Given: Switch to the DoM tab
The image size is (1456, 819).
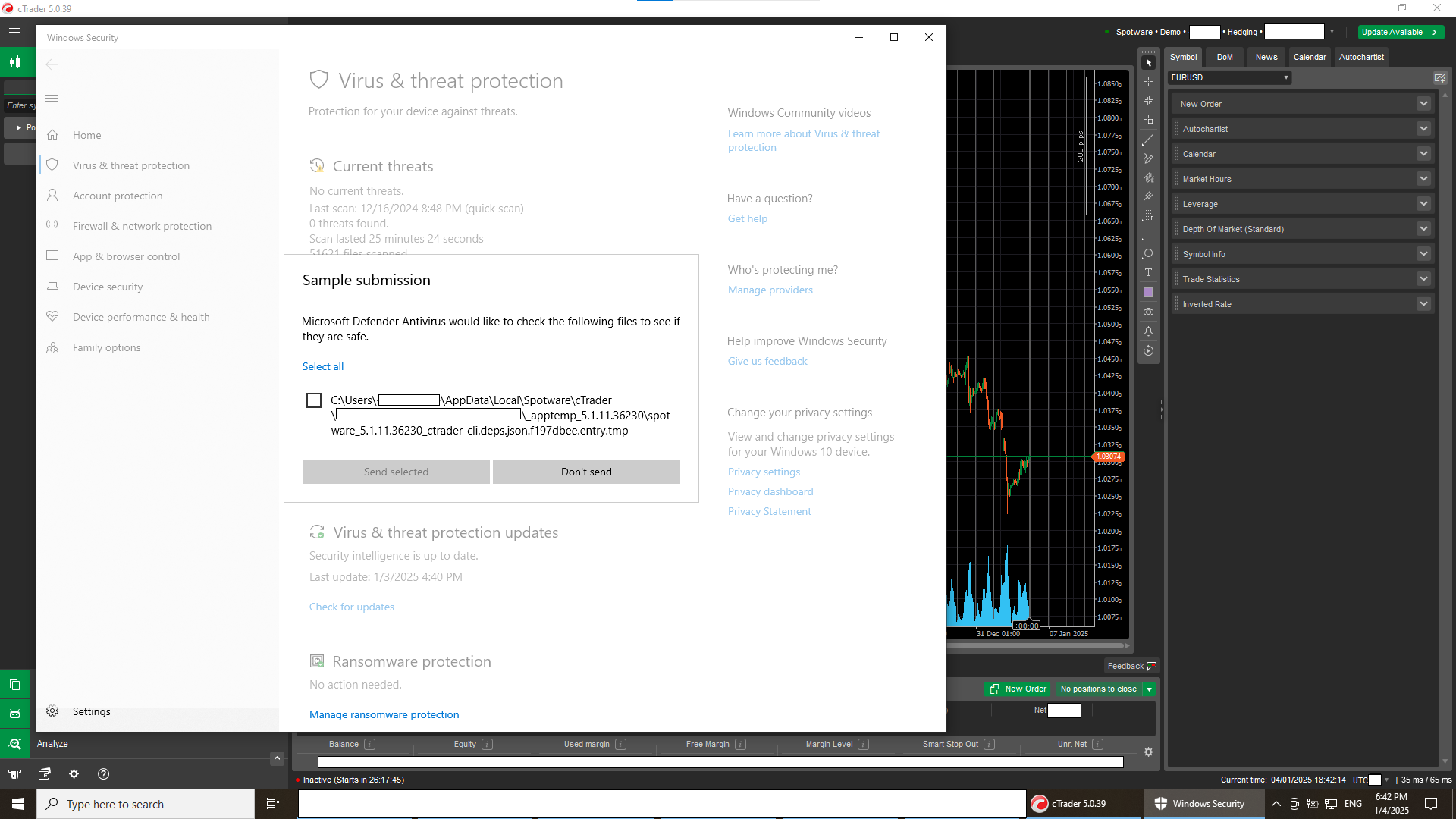Looking at the screenshot, I should [x=1225, y=57].
